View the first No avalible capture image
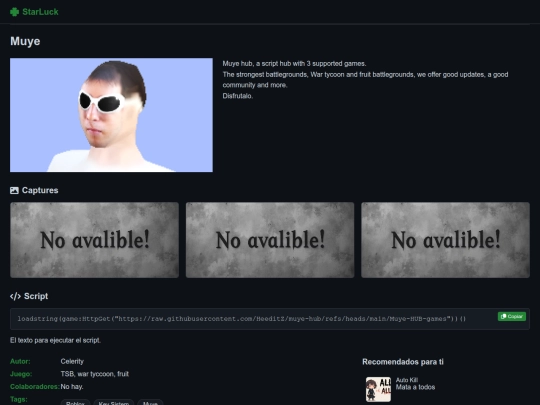This screenshot has height=405, width=540. coord(94,240)
